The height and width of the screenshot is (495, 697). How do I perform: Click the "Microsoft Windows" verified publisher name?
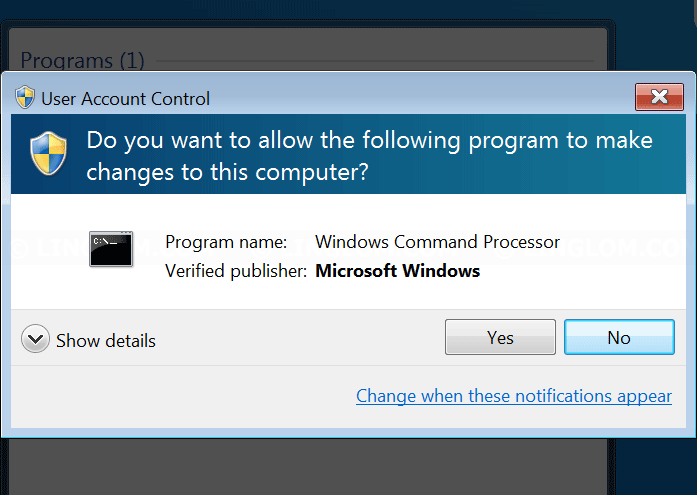398,271
